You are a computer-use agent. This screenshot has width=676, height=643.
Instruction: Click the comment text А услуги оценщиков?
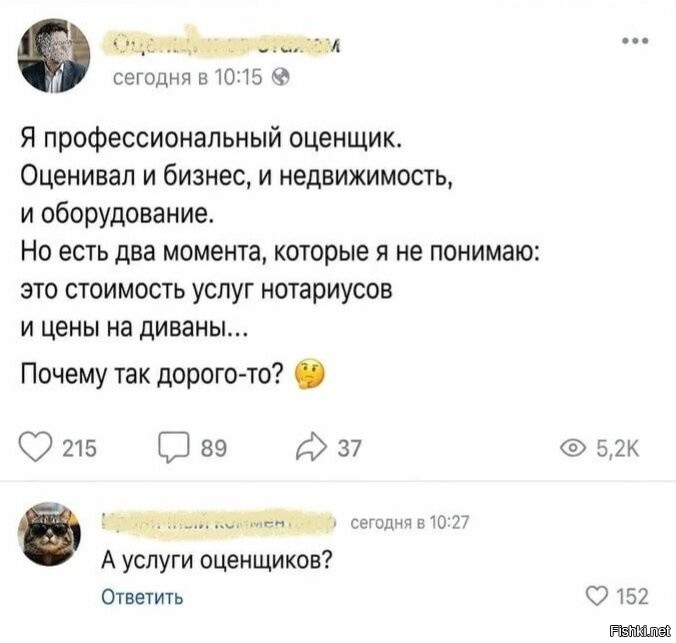click(x=217, y=561)
